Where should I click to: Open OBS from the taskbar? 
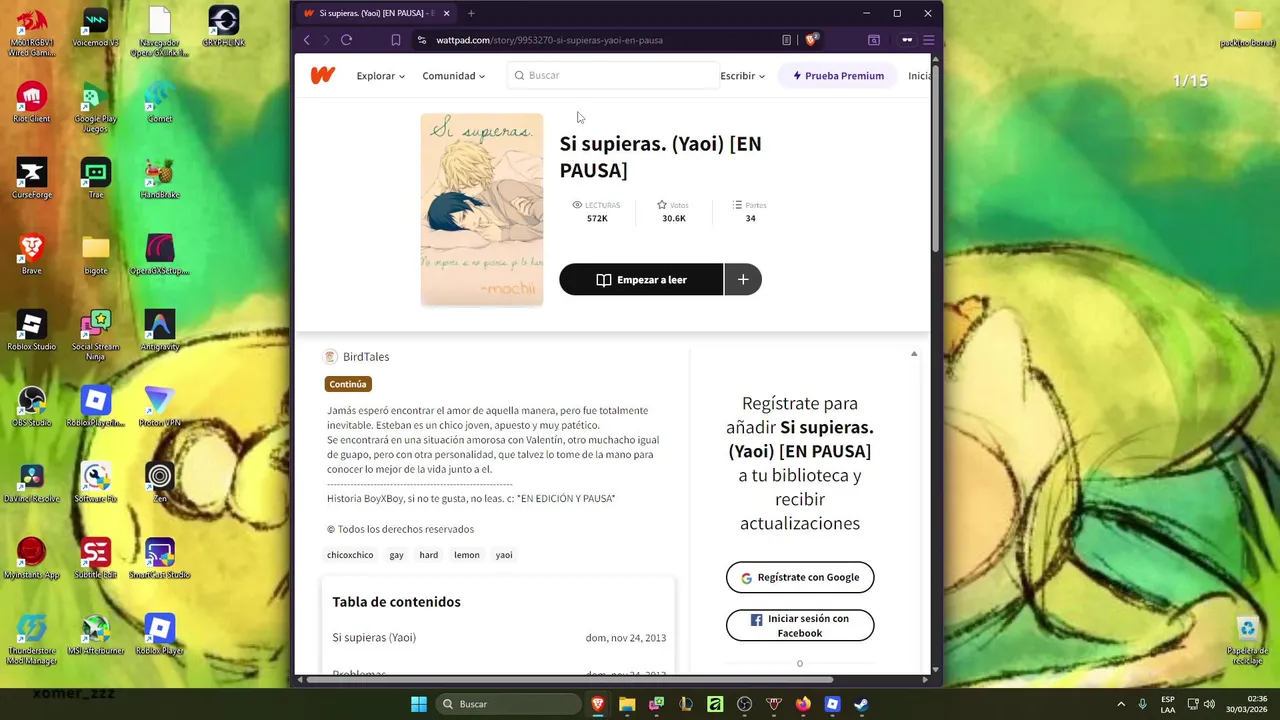tap(744, 704)
